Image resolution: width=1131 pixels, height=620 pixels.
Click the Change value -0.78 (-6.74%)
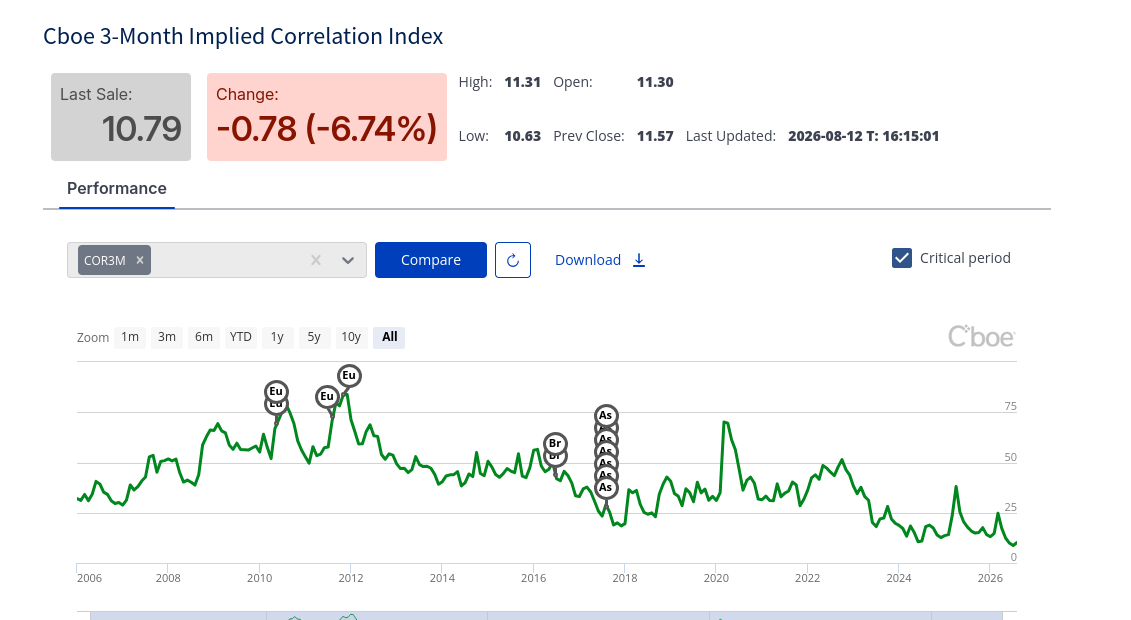click(327, 129)
